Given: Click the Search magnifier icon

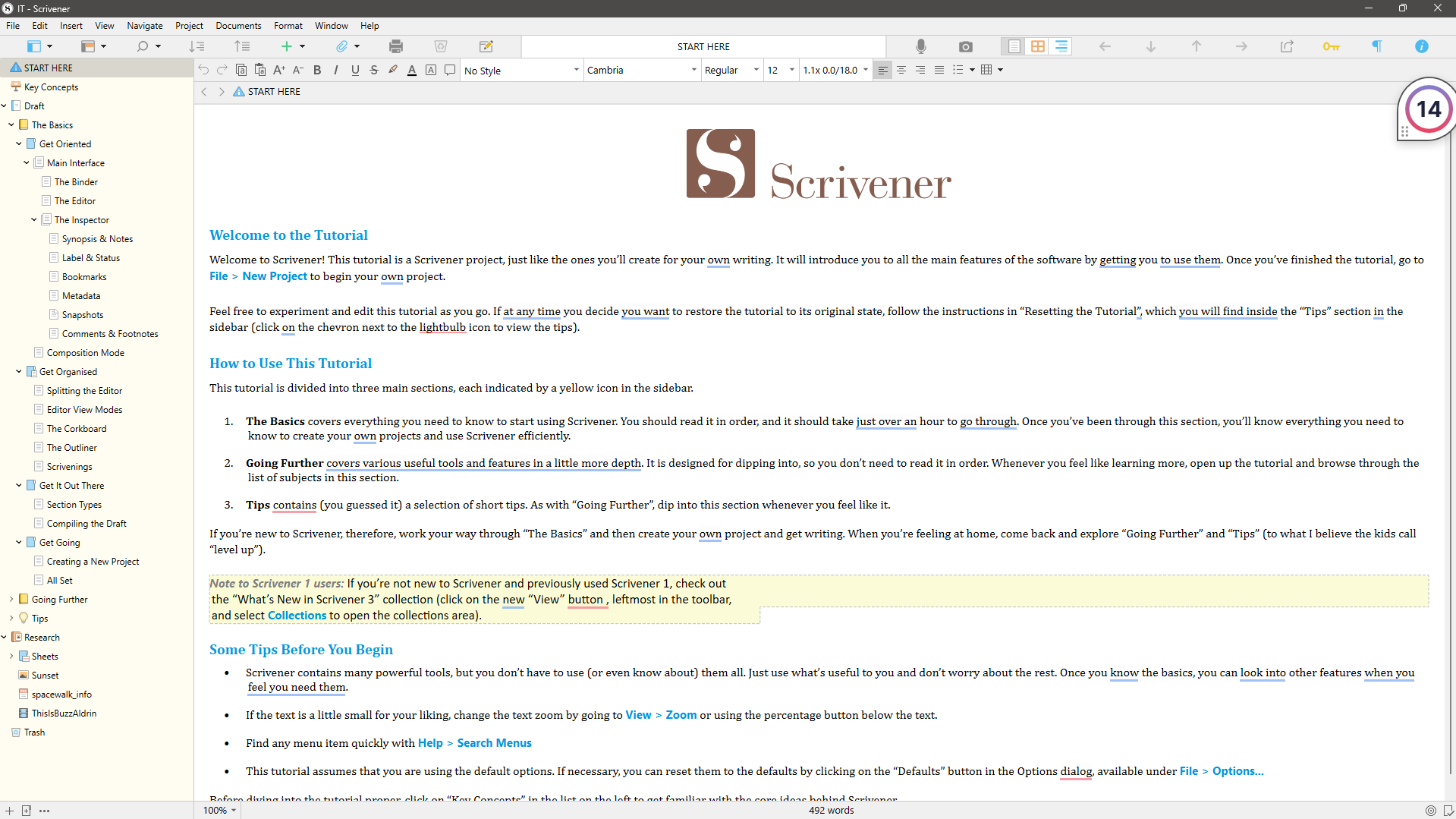Looking at the screenshot, I should [x=142, y=46].
